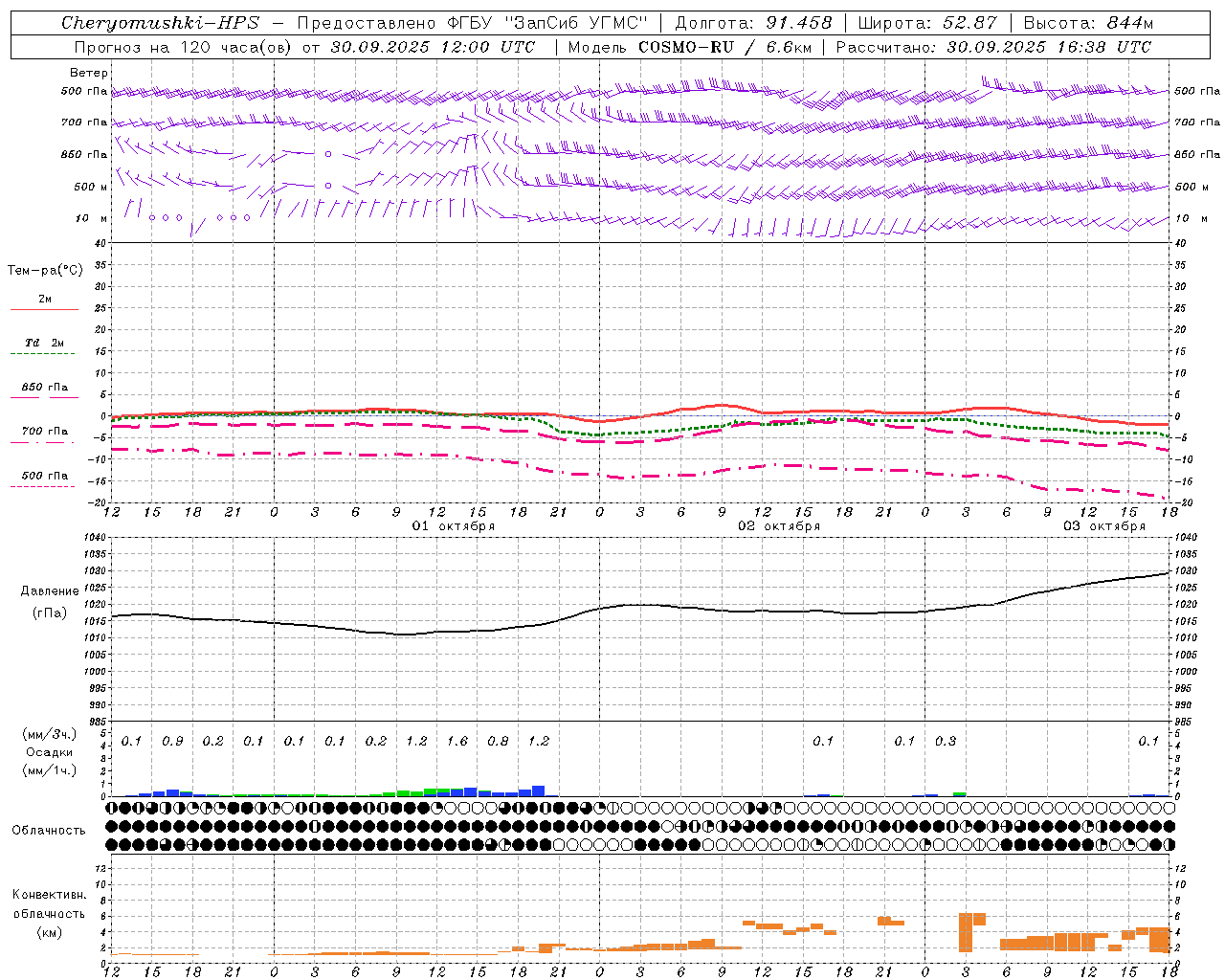
Task: Click the (км) unit under convective cloudiness
Action: (50, 932)
